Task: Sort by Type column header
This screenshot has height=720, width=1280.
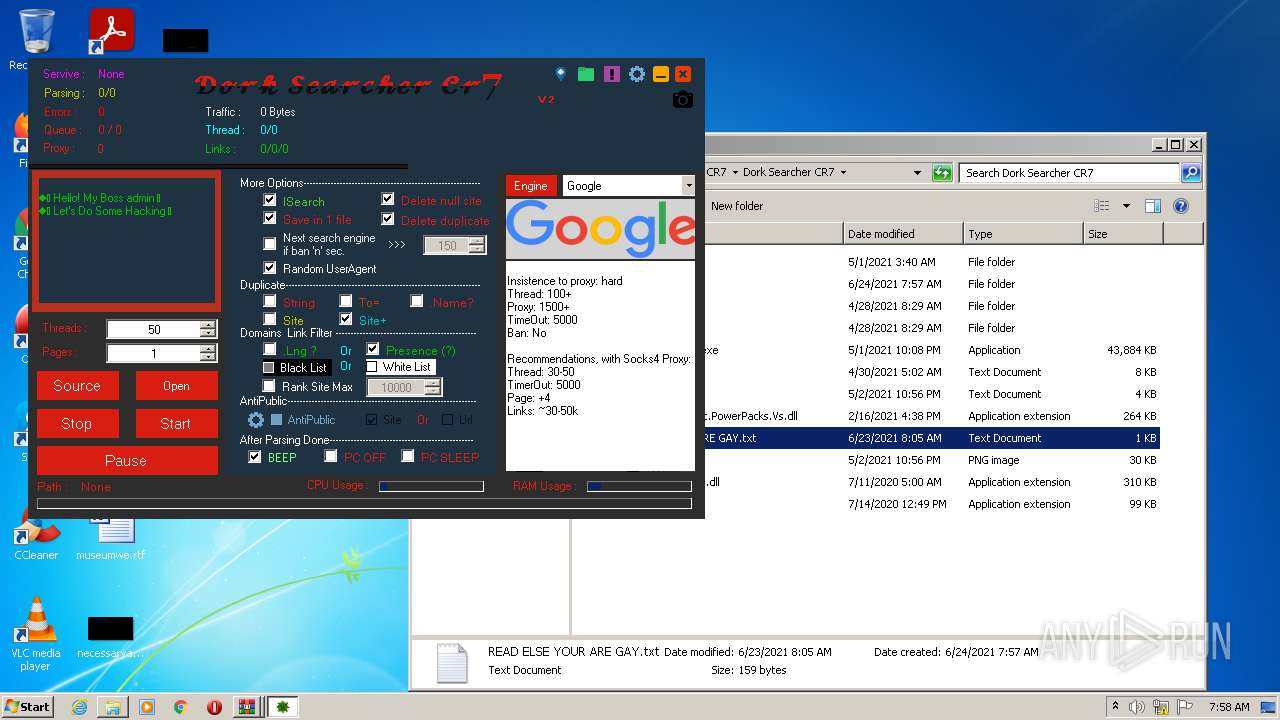Action: click(1023, 234)
